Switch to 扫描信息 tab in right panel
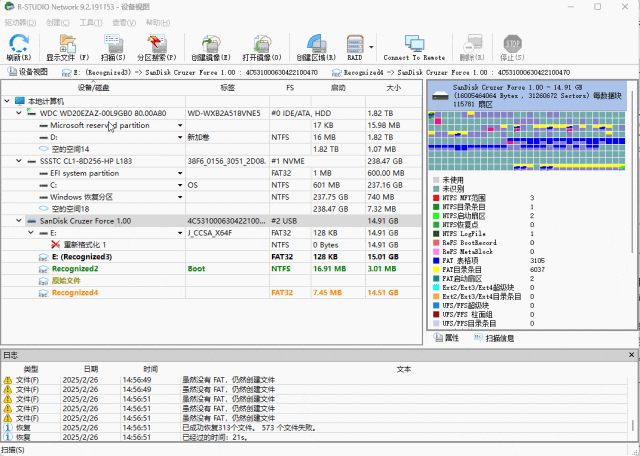640x456 pixels. [x=494, y=338]
